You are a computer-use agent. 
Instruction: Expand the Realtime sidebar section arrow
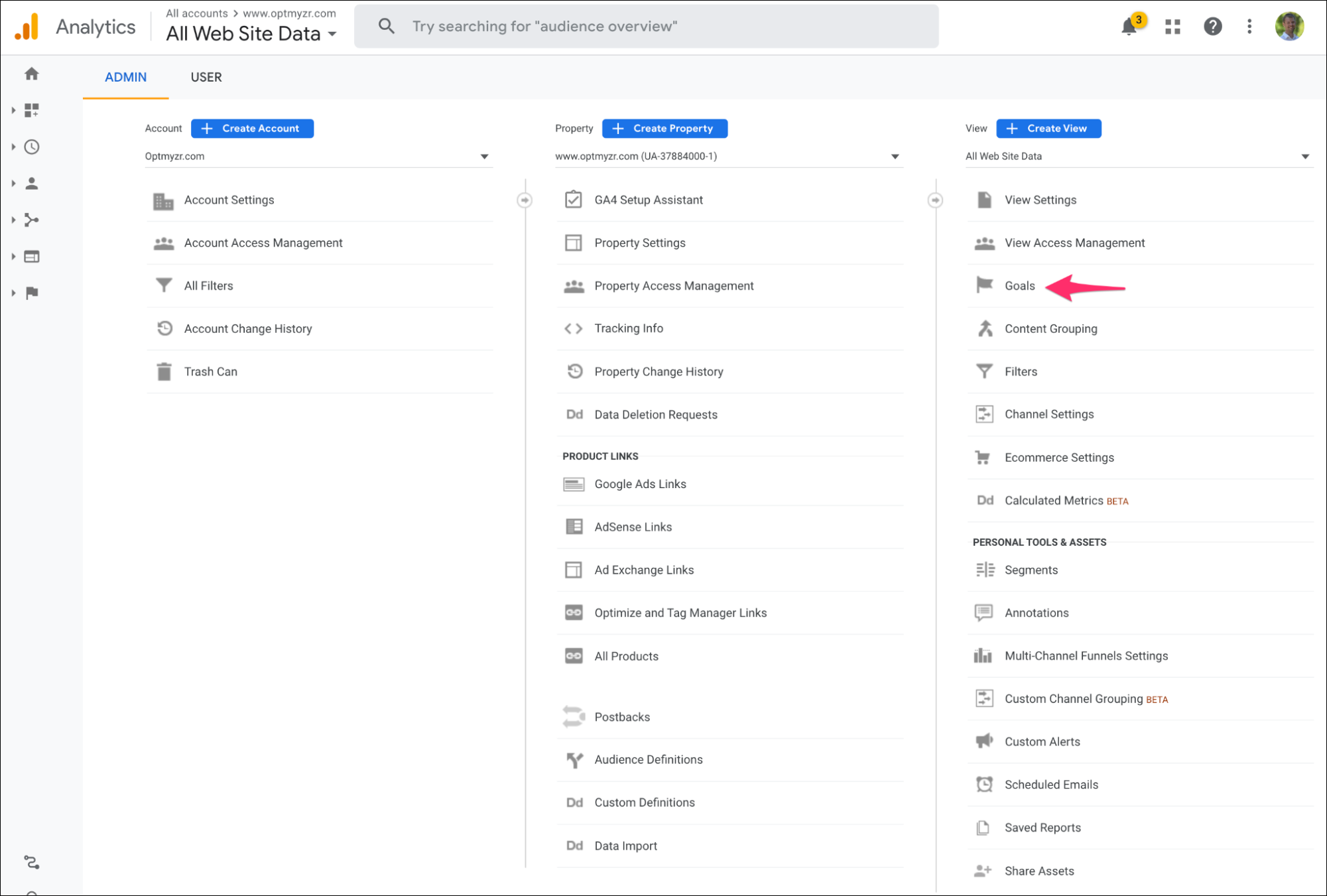click(13, 147)
